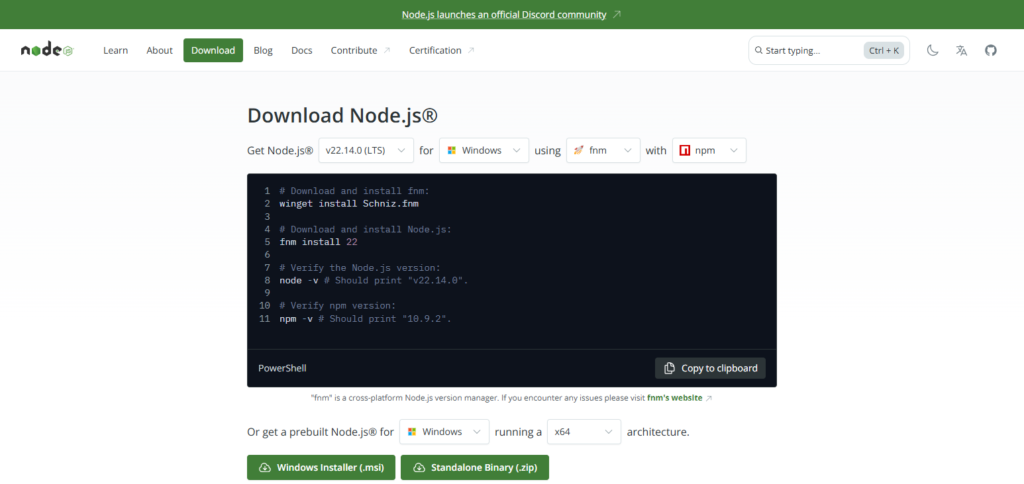The width and height of the screenshot is (1024, 484).
Task: Click the PowerShell label under code block
Action: [282, 368]
